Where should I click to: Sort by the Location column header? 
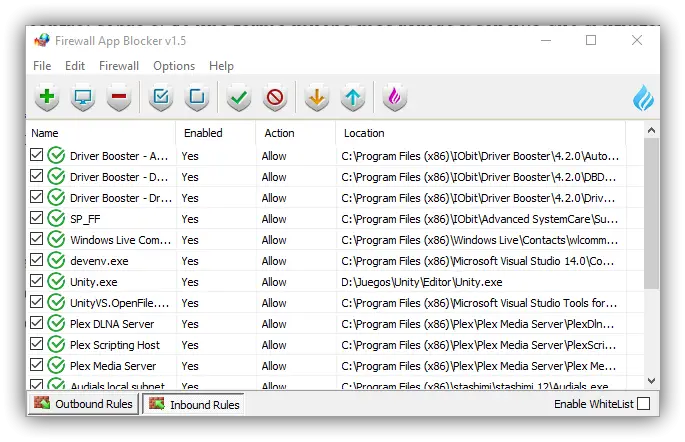tap(481, 133)
